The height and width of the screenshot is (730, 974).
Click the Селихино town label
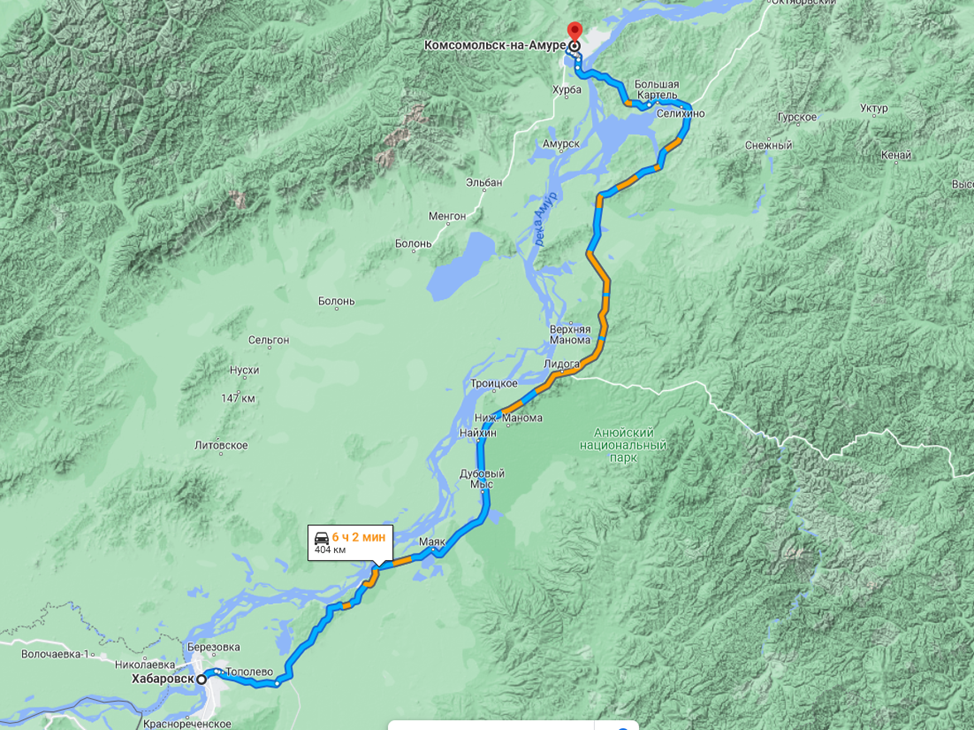681,114
